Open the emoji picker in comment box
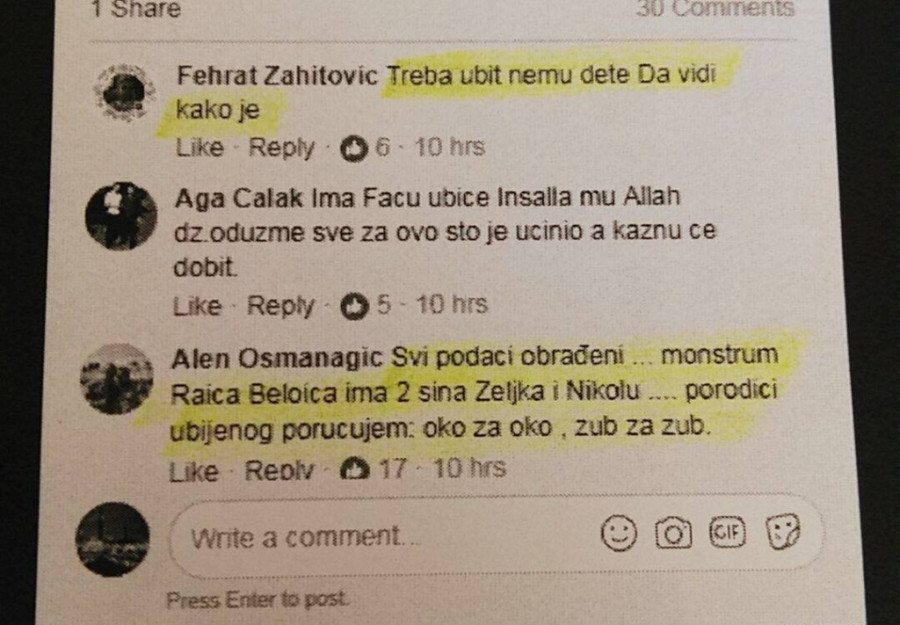 618,533
